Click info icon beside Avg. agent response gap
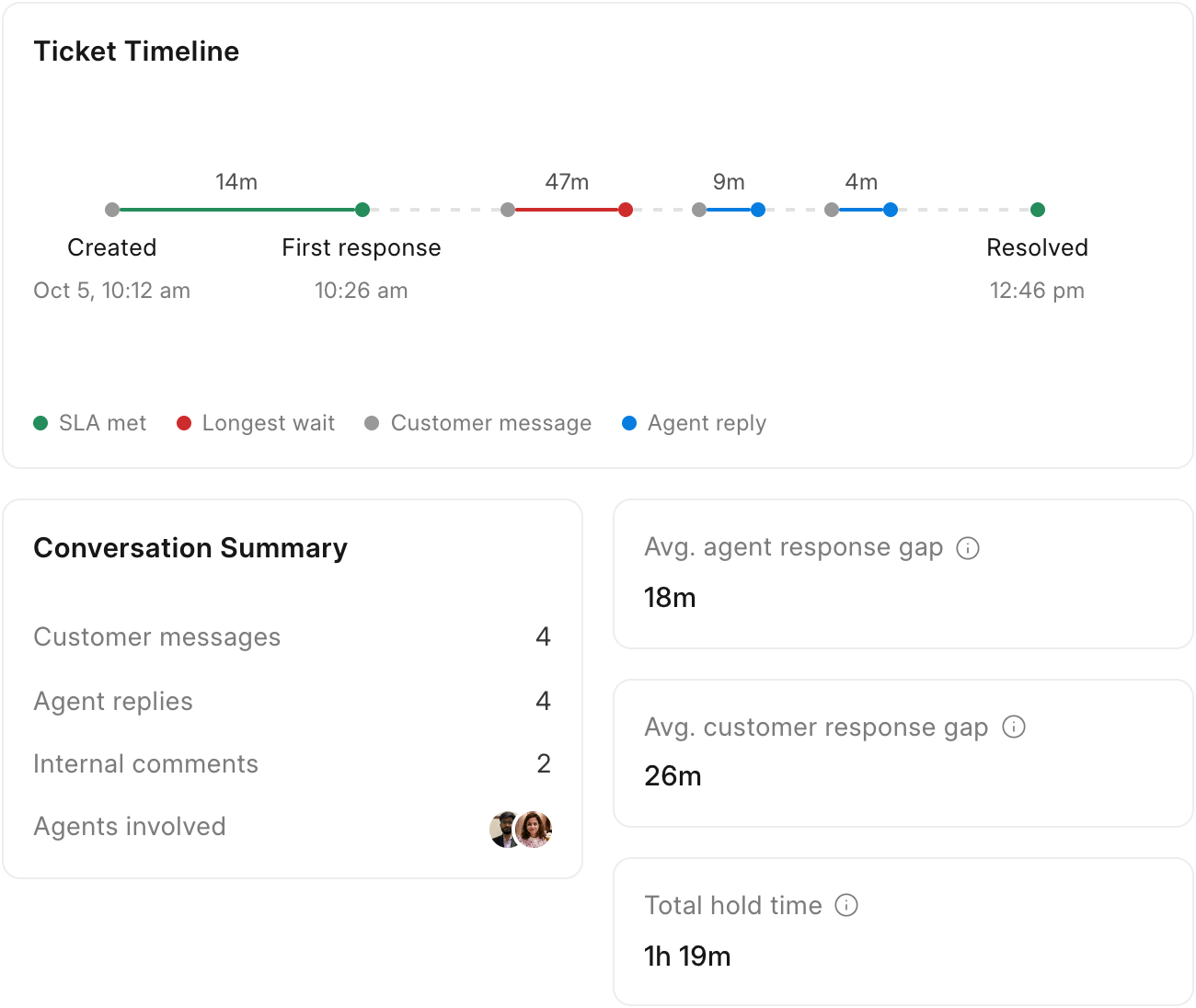This screenshot has width=1196, height=1008. [968, 548]
